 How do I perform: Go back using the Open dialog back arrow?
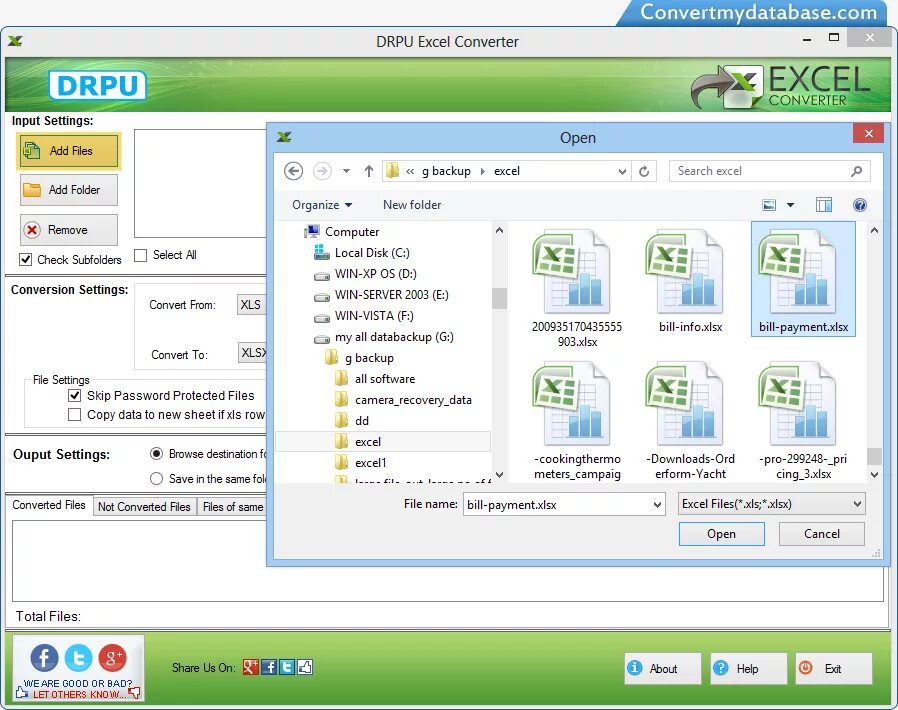click(x=294, y=171)
